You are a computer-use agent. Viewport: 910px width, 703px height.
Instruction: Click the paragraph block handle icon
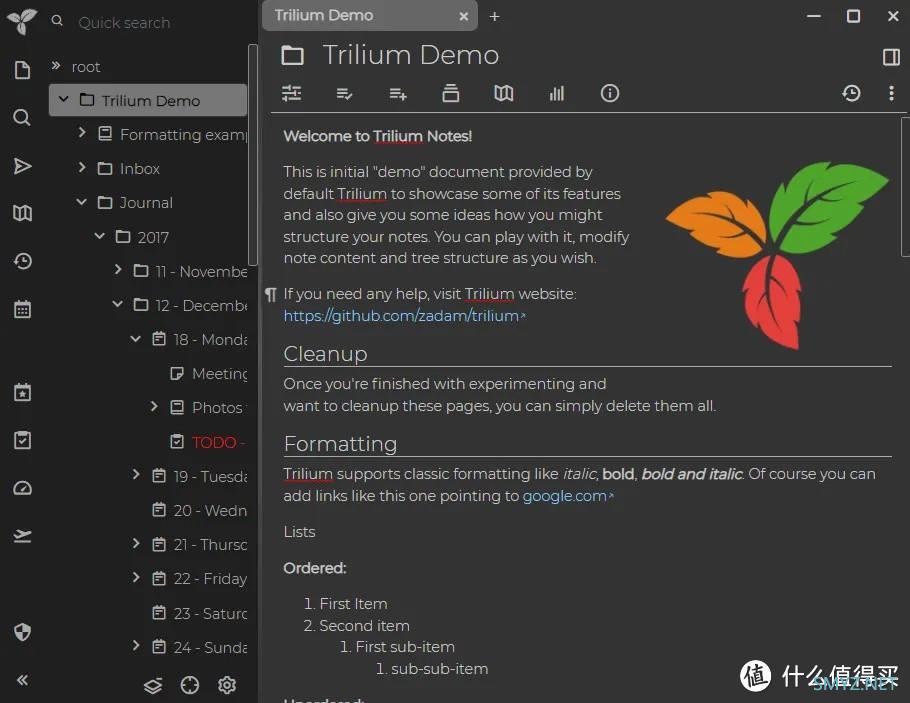point(271,294)
